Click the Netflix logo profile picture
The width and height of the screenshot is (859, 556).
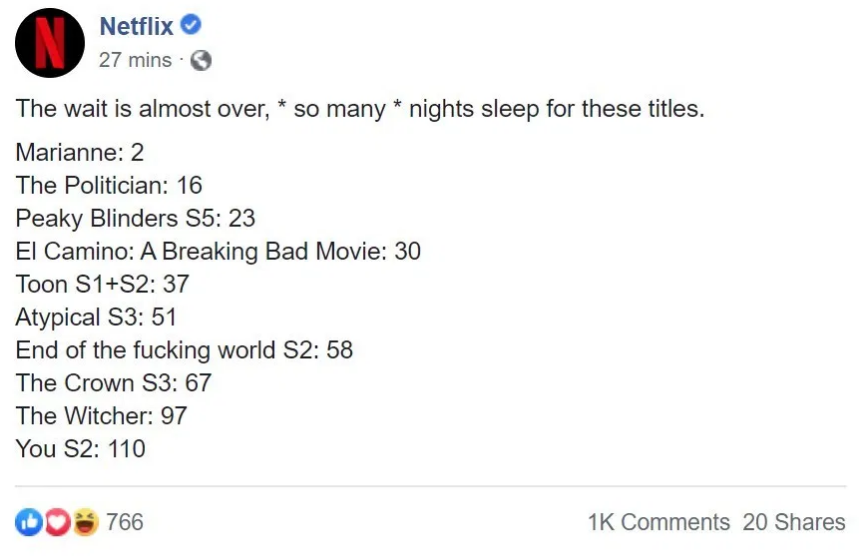tap(49, 43)
